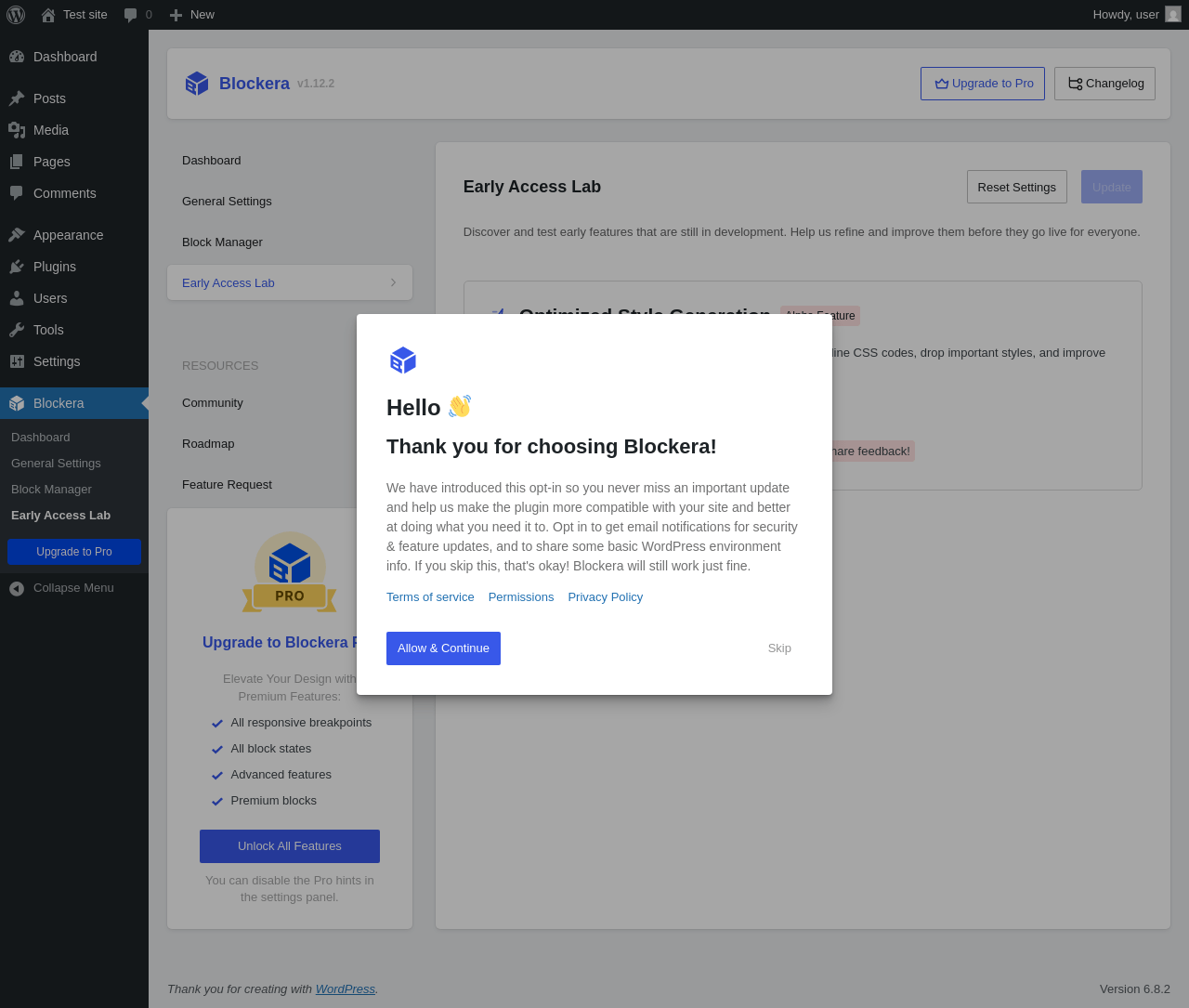
Task: Click the Settings sliders icon
Action: pyautogui.click(x=17, y=361)
